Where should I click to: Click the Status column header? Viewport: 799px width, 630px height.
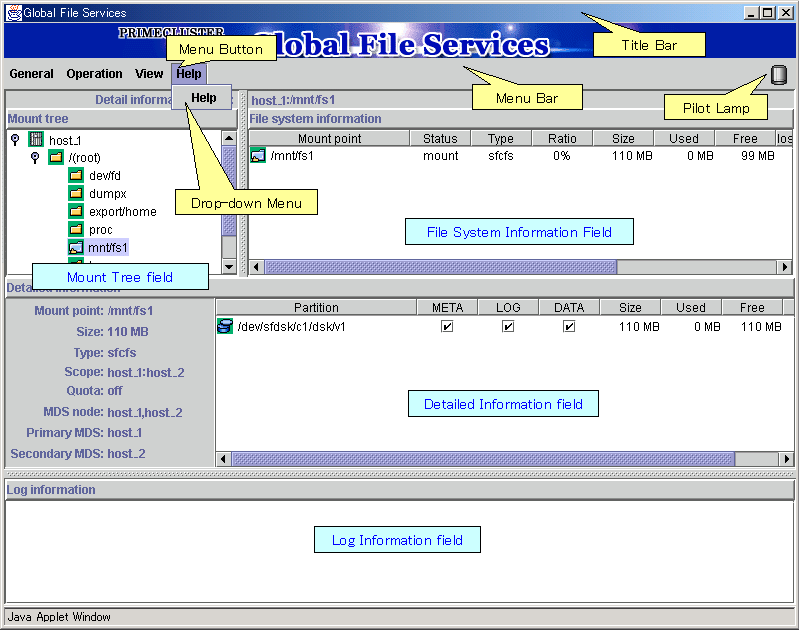(440, 139)
